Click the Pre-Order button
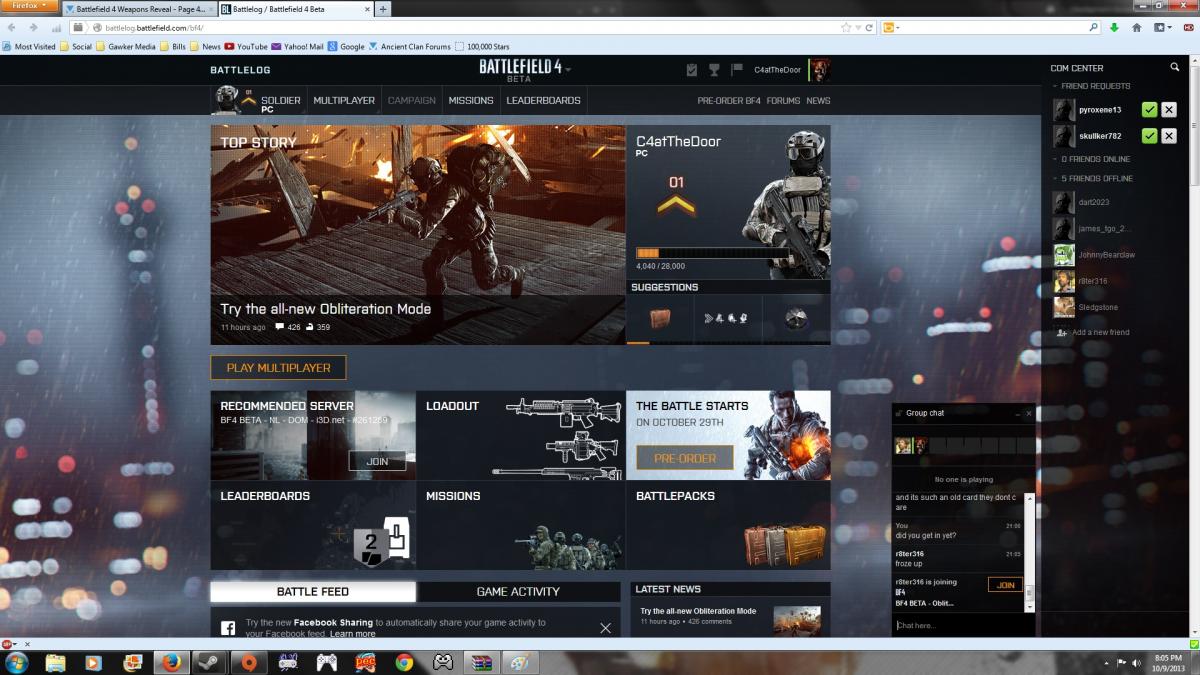Screen dimensions: 1200x675 [x=684, y=458]
